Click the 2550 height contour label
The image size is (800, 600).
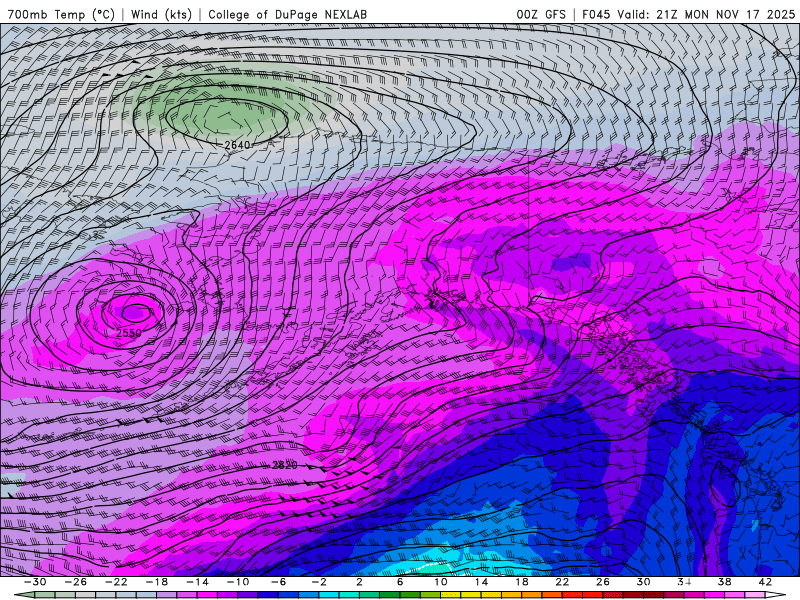(129, 333)
